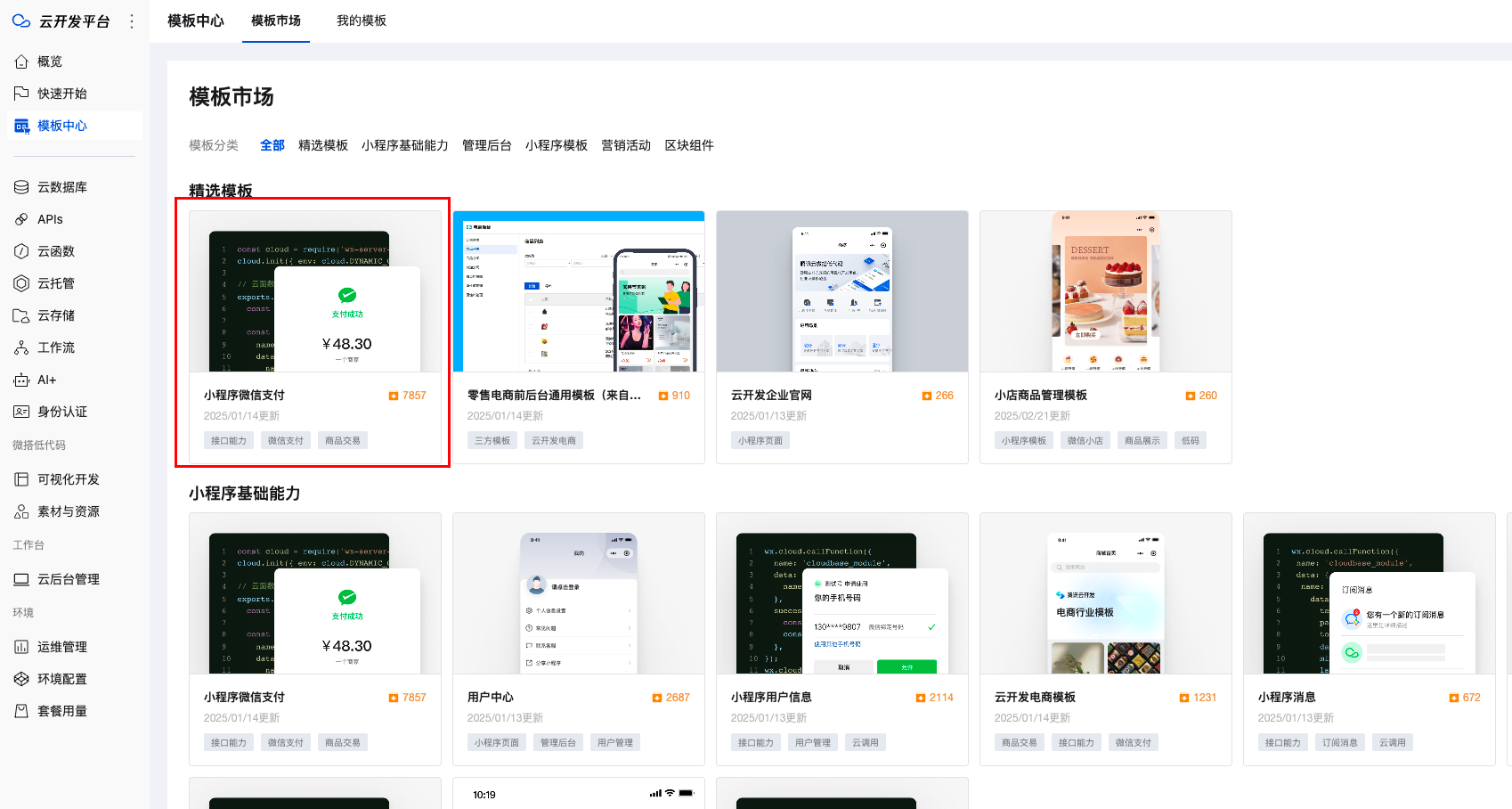Viewport: 1512px width, 809px height.
Task: Click the 1231 usage count
Action: pos(1205,698)
